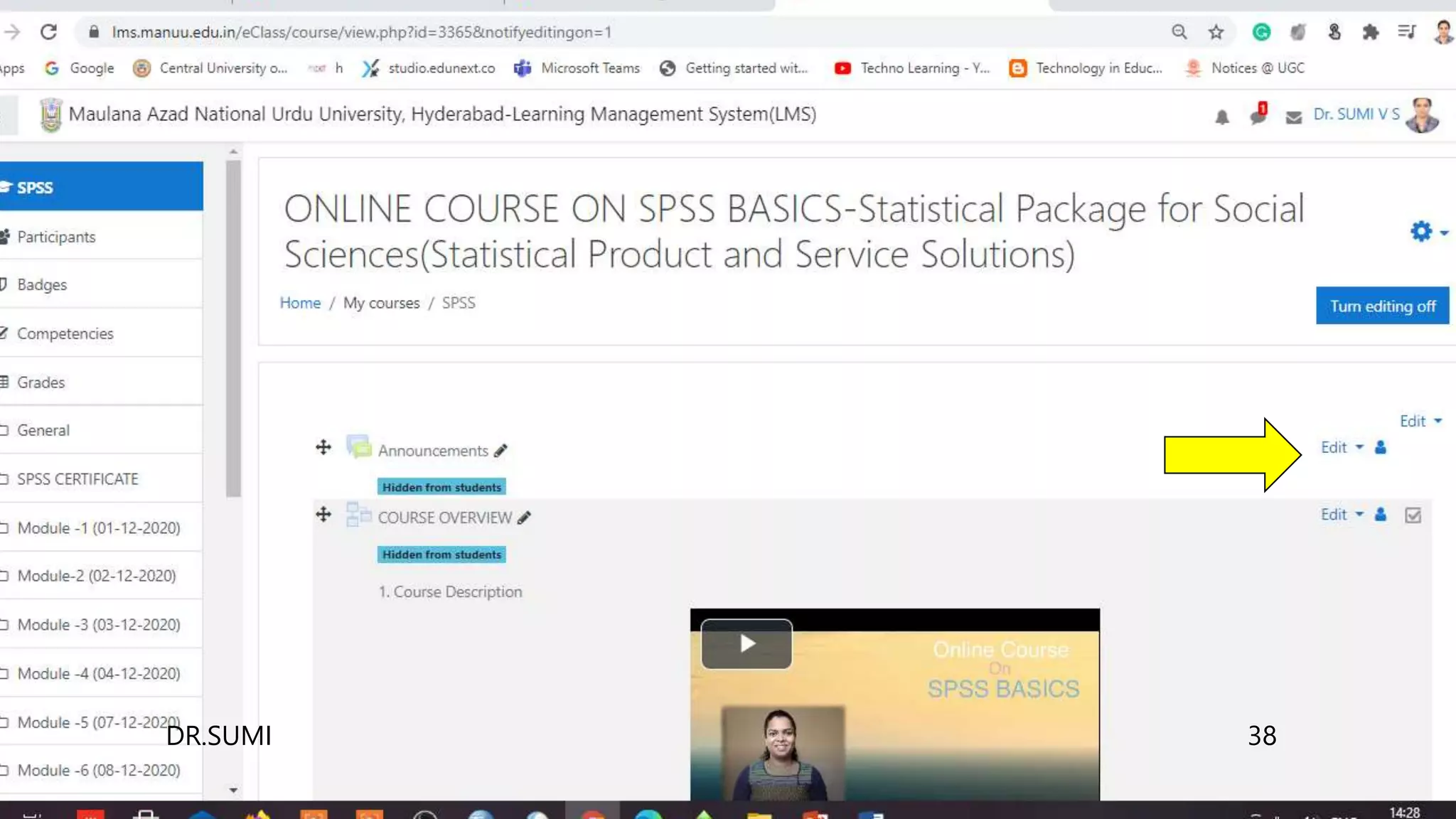Select Grades in the sidebar

pyautogui.click(x=41, y=382)
